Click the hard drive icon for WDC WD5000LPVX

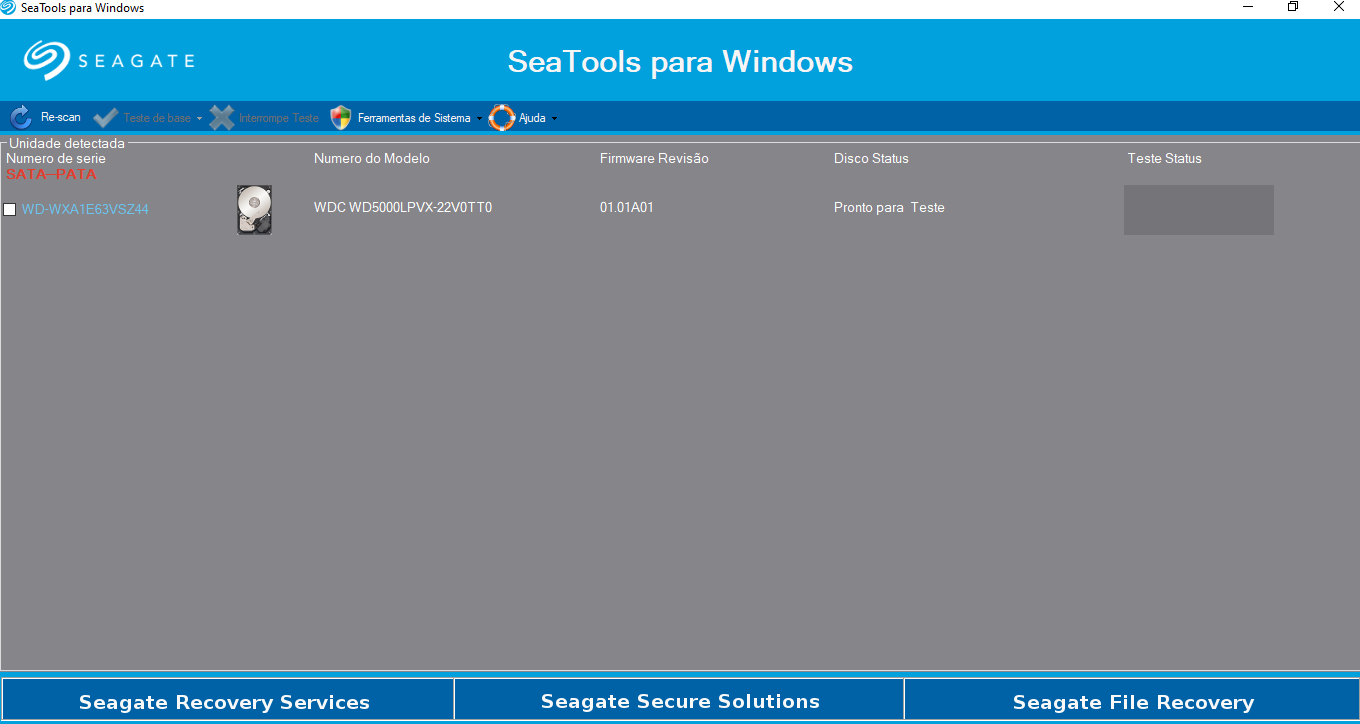[254, 209]
